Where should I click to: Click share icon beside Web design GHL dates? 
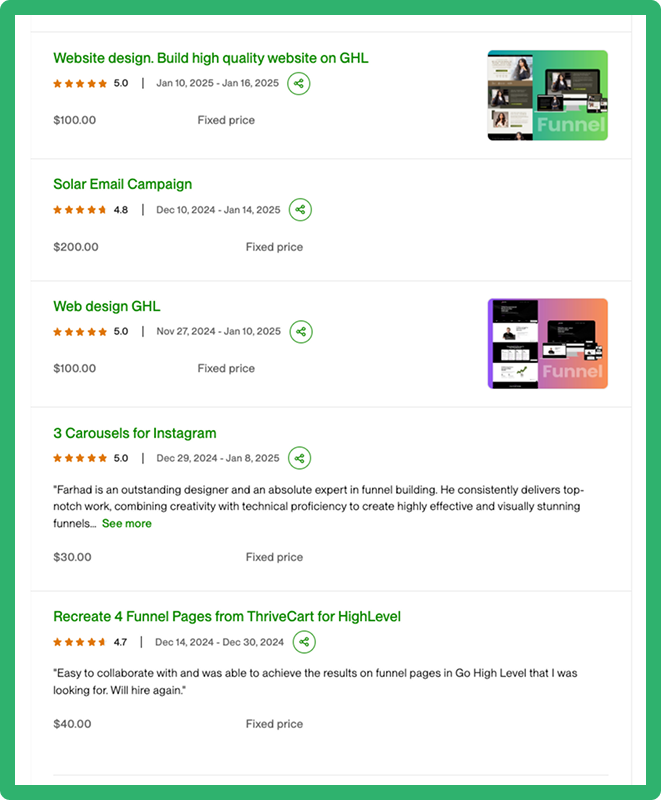tap(301, 332)
